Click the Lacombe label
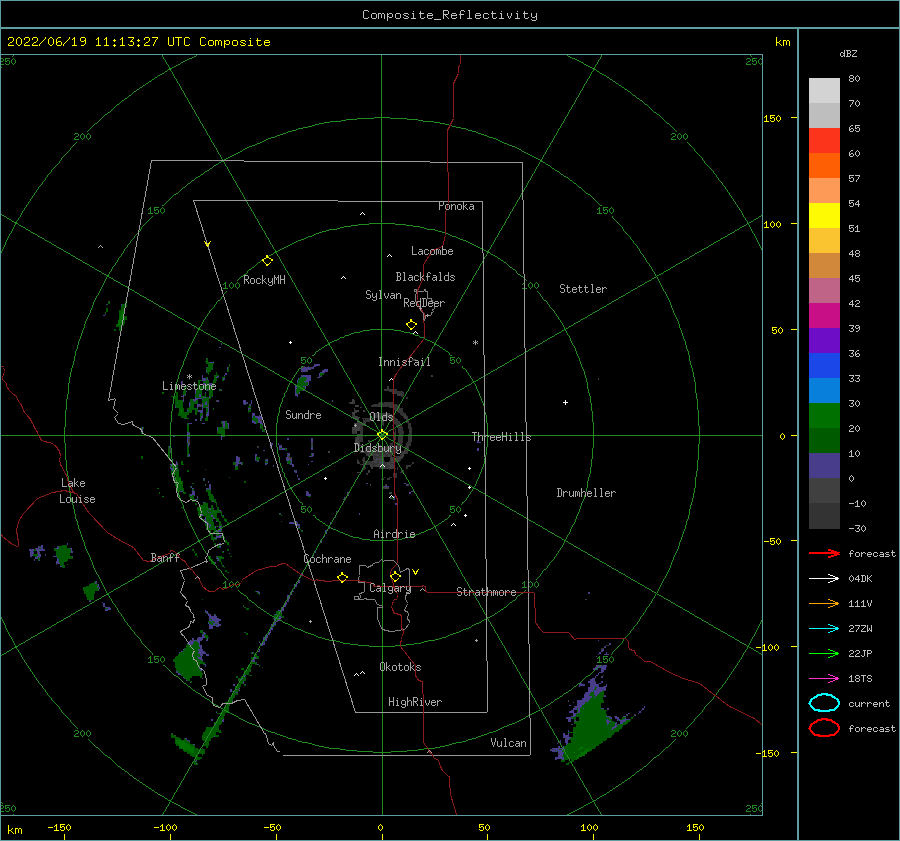 [x=432, y=251]
